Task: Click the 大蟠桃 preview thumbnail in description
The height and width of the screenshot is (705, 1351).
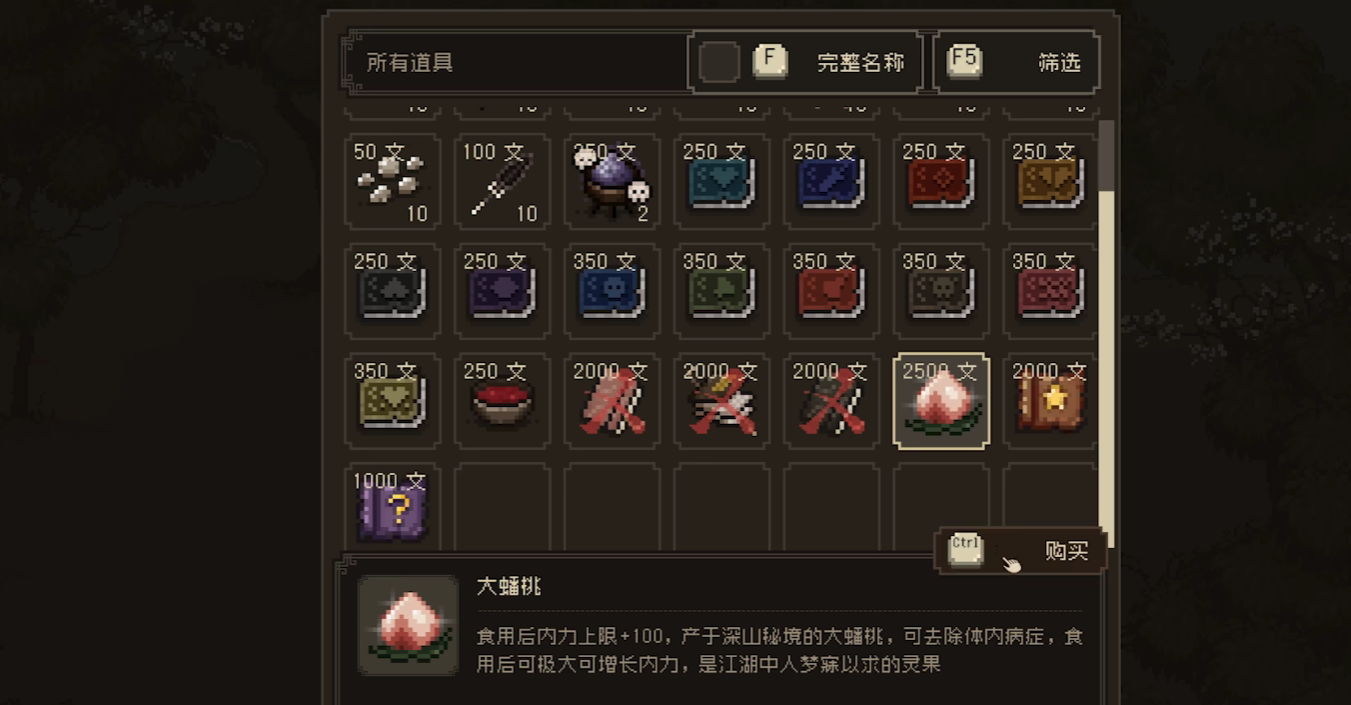Action: [x=408, y=625]
